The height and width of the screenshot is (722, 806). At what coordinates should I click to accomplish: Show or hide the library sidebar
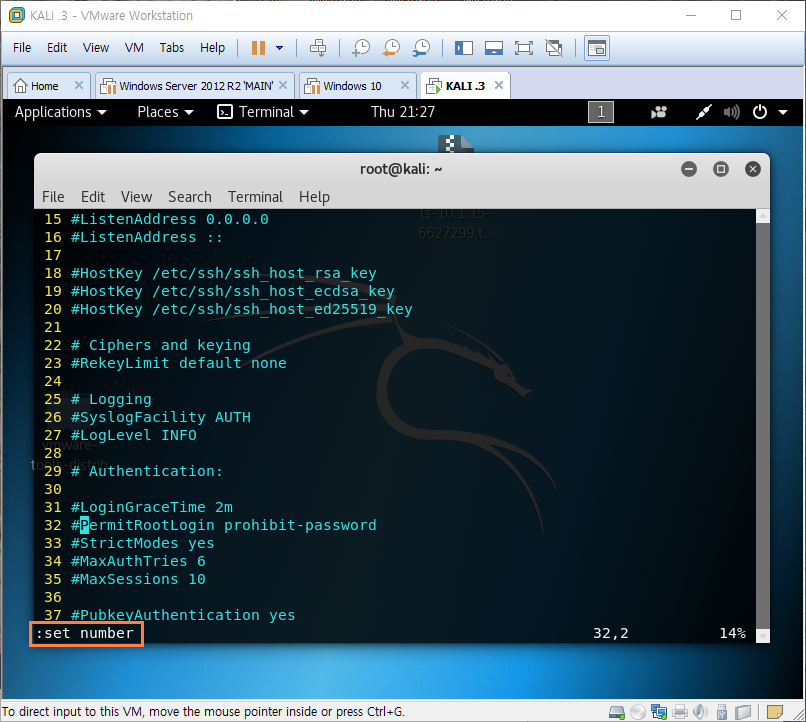click(464, 48)
